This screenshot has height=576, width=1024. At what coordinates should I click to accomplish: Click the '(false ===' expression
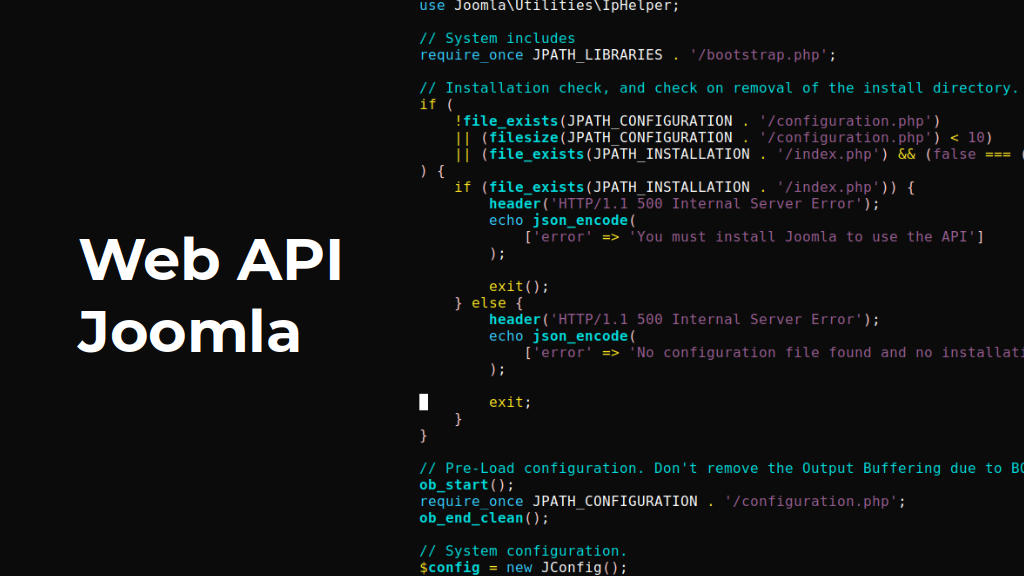tap(967, 155)
